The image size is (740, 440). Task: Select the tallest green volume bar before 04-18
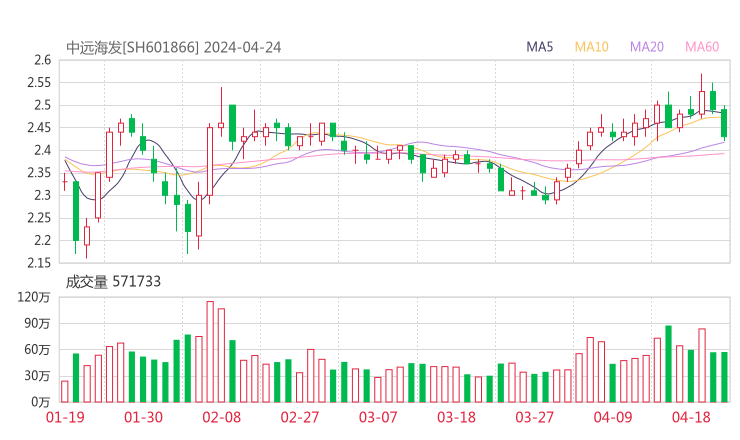point(668,364)
